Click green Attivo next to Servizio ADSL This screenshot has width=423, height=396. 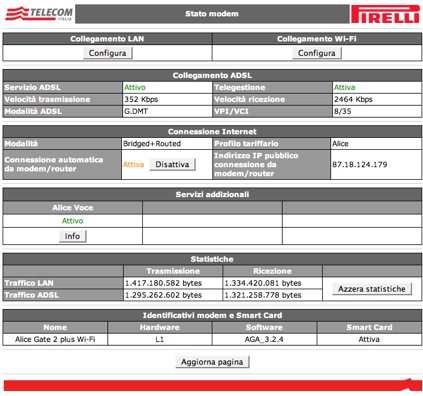pos(135,87)
